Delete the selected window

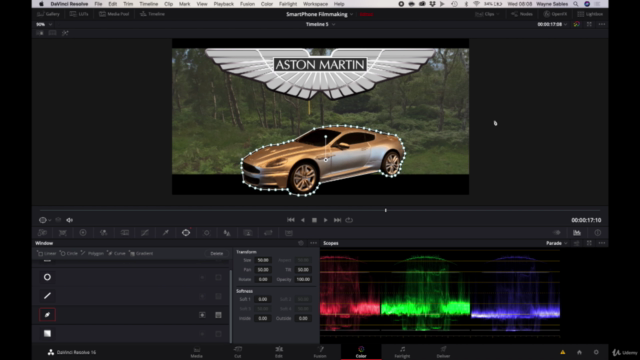point(216,253)
